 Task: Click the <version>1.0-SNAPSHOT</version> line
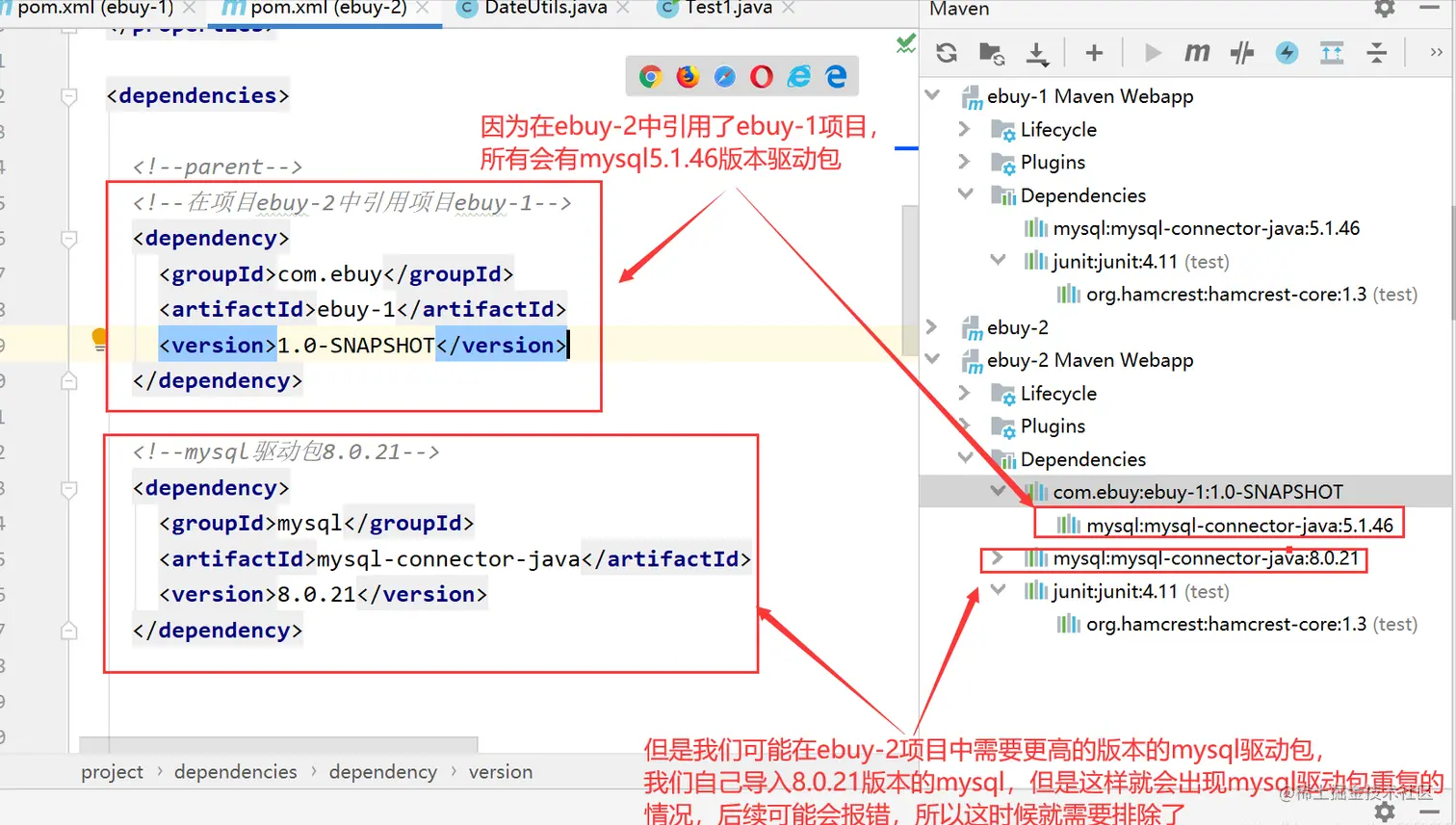click(x=363, y=345)
